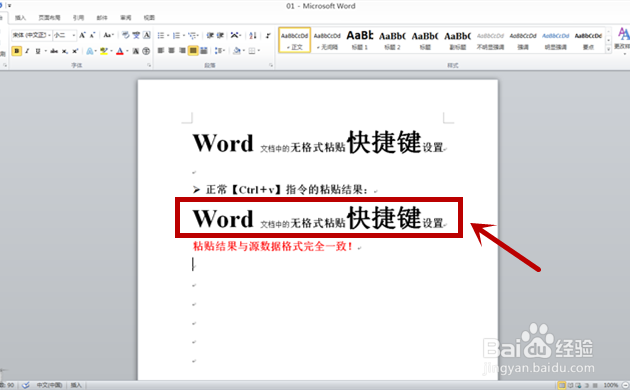This screenshot has height=390, width=630.
Task: Select Print Layout view icon
Action: pyautogui.click(x=562, y=385)
